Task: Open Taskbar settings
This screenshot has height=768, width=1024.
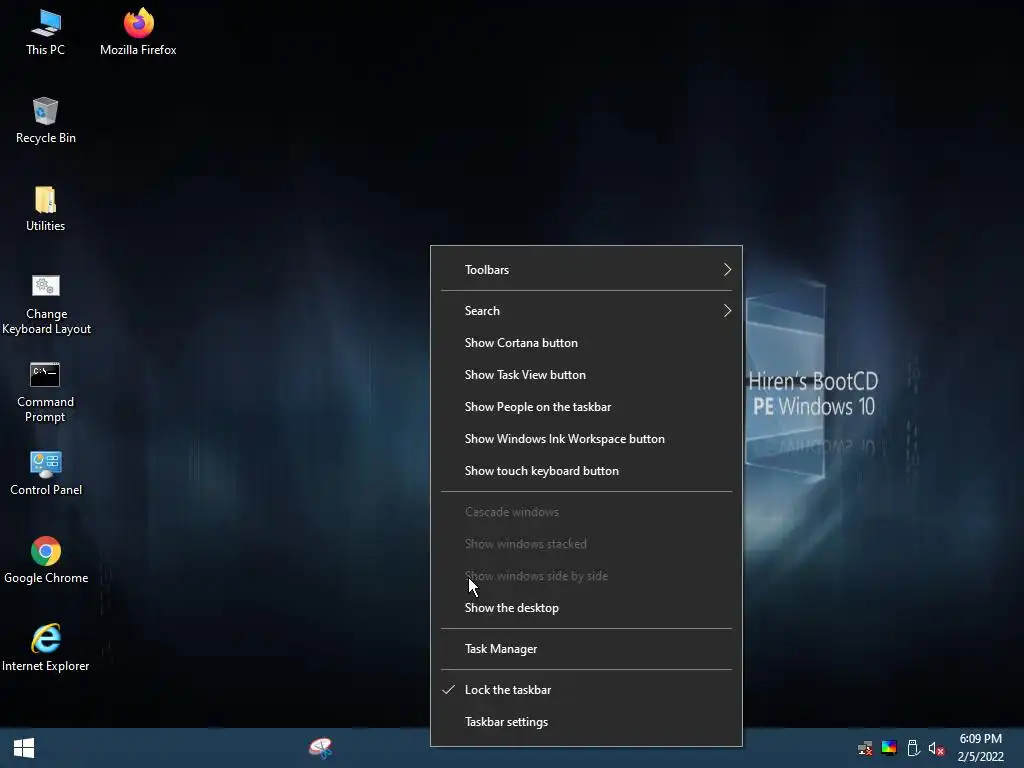Action: pyautogui.click(x=586, y=722)
